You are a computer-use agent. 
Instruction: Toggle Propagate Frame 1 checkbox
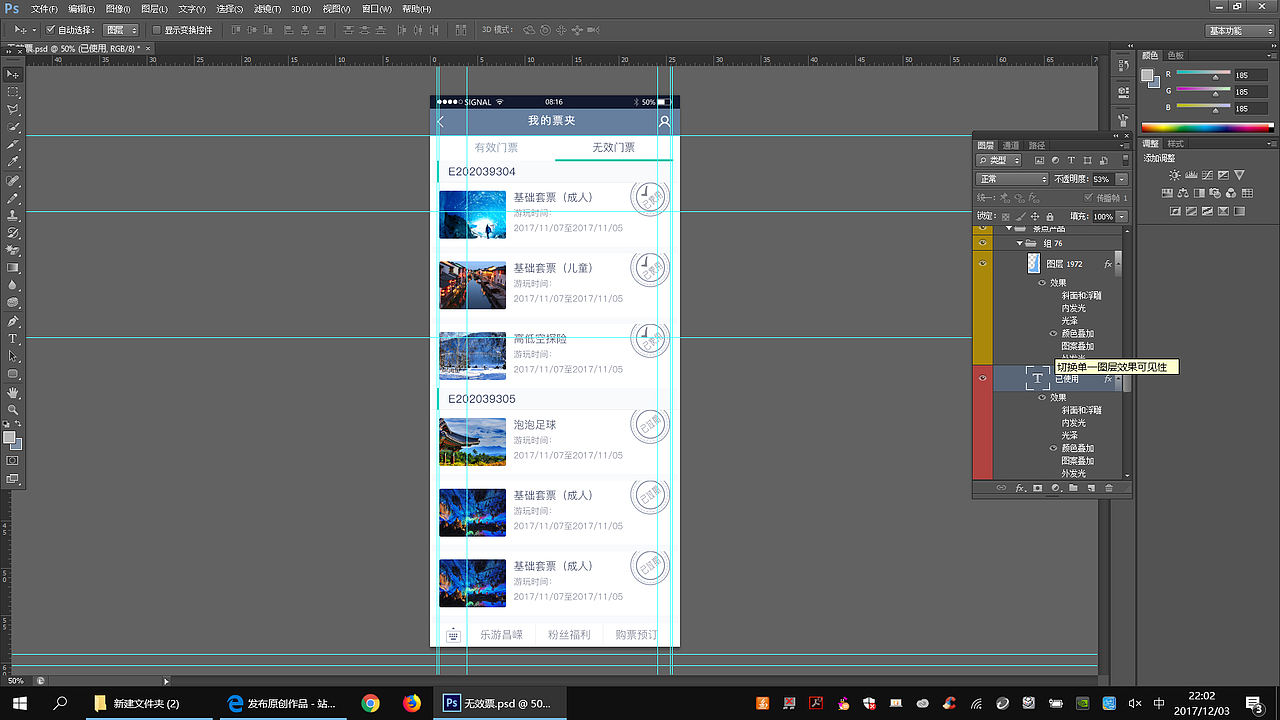(x=1087, y=197)
